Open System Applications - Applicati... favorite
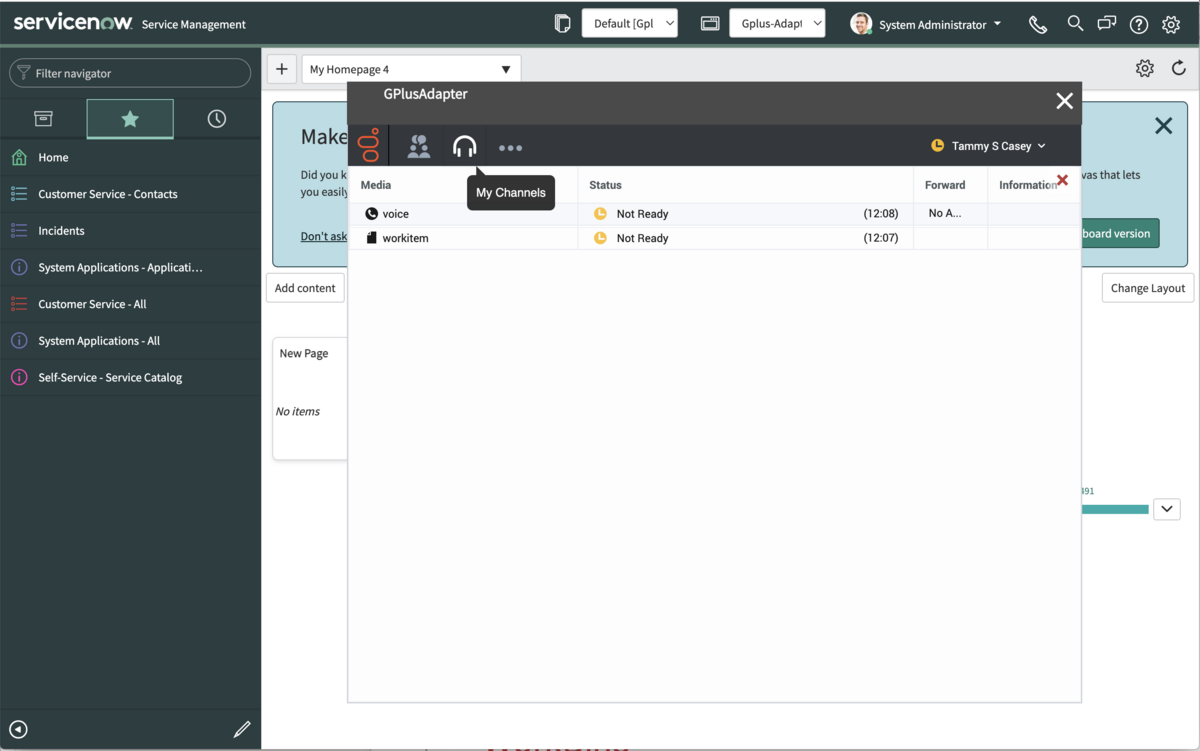The image size is (1200, 751). pyautogui.click(x=130, y=267)
